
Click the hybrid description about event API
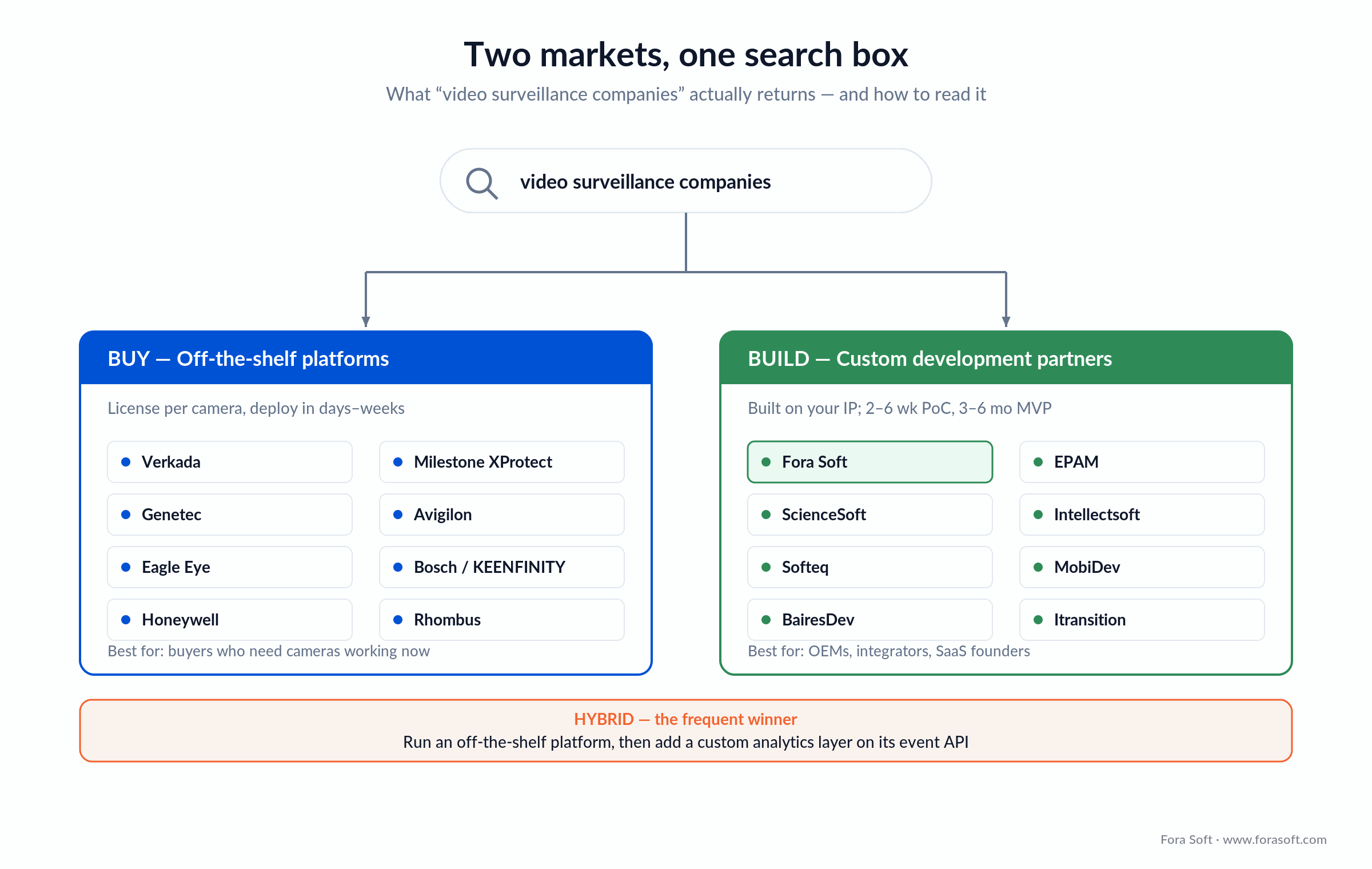685,742
